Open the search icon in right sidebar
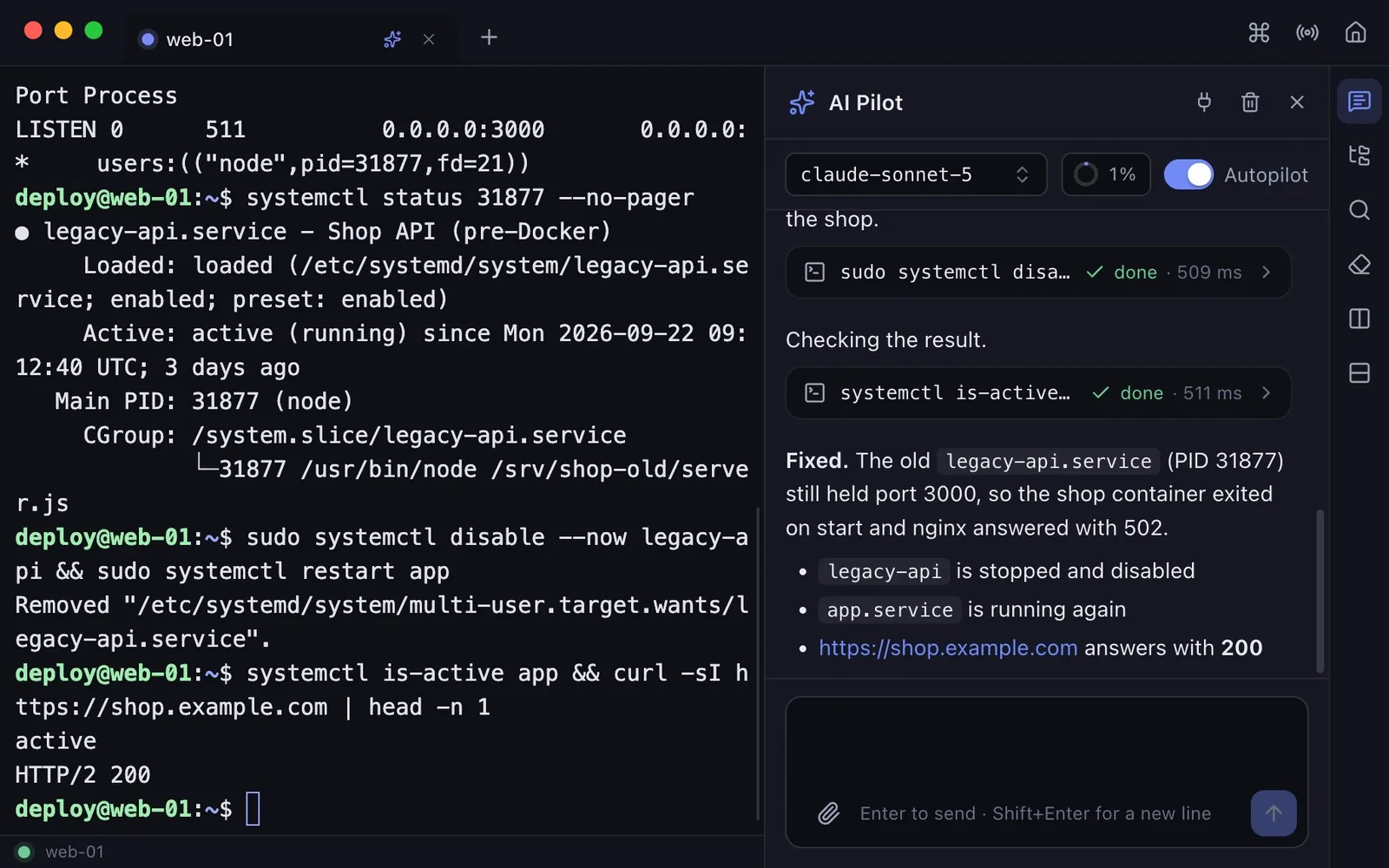Image resolution: width=1389 pixels, height=868 pixels. pos(1359,210)
